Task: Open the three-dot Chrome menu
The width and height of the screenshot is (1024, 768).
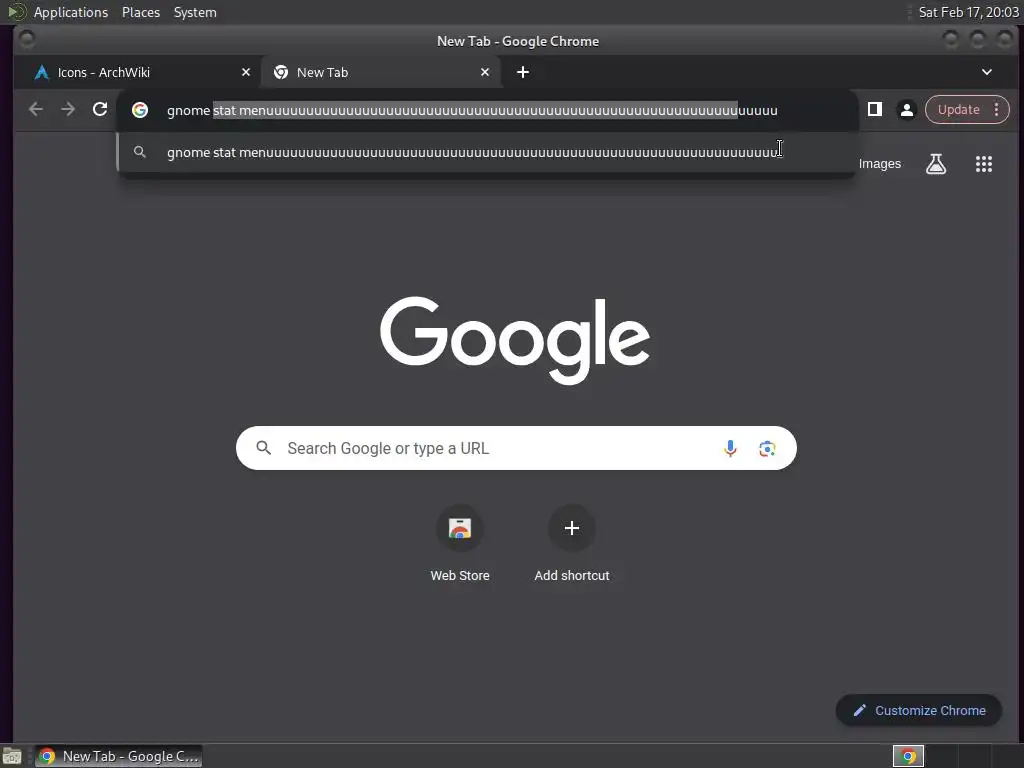Action: pyautogui.click(x=997, y=110)
